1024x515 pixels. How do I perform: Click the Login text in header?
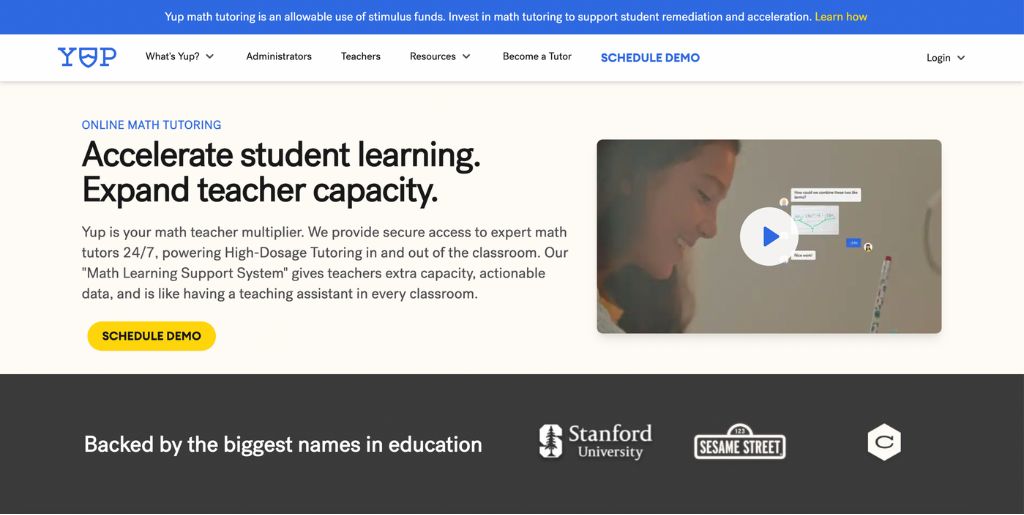(938, 58)
